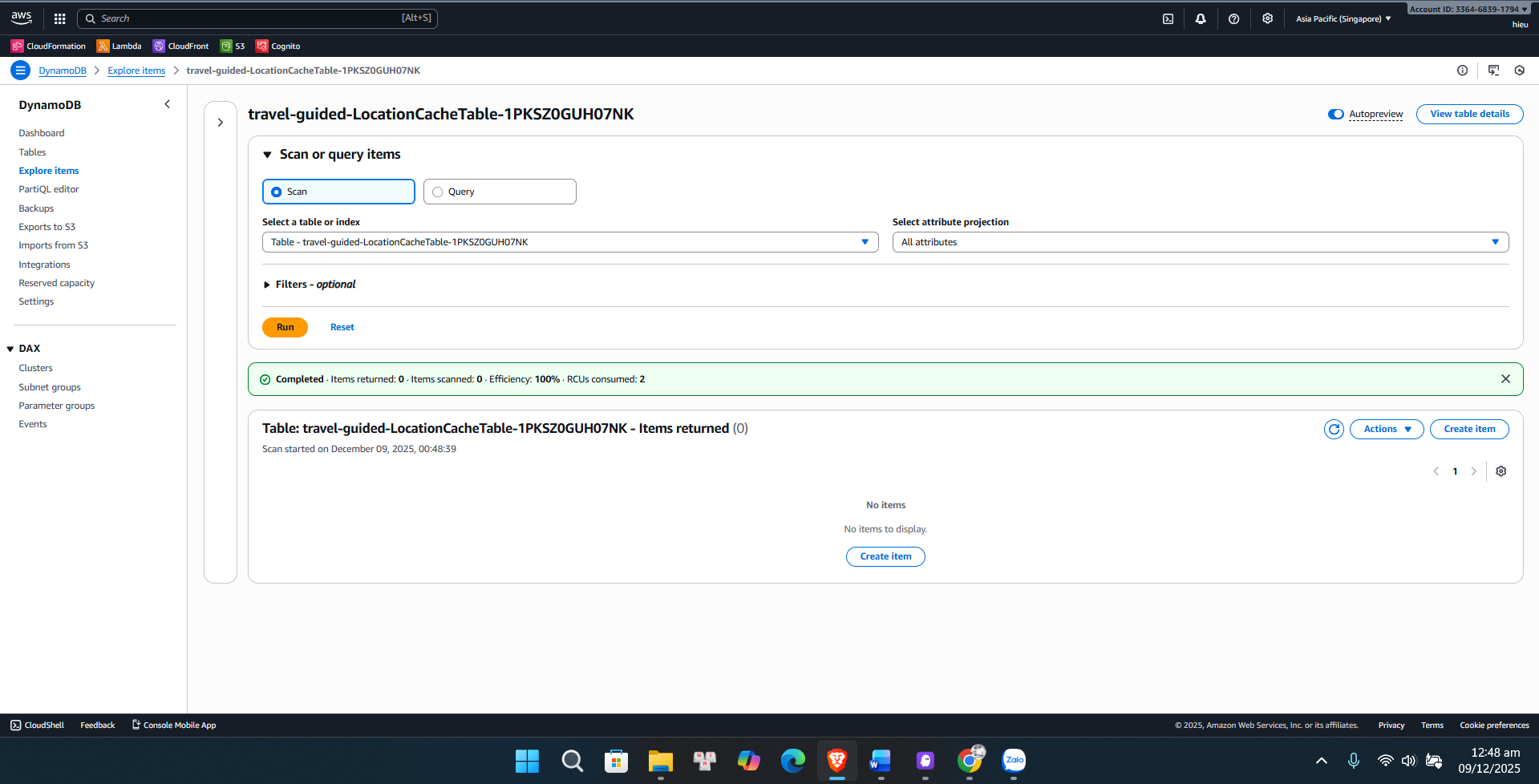
Task: Dismiss the Completed scan status banner
Action: [1505, 379]
